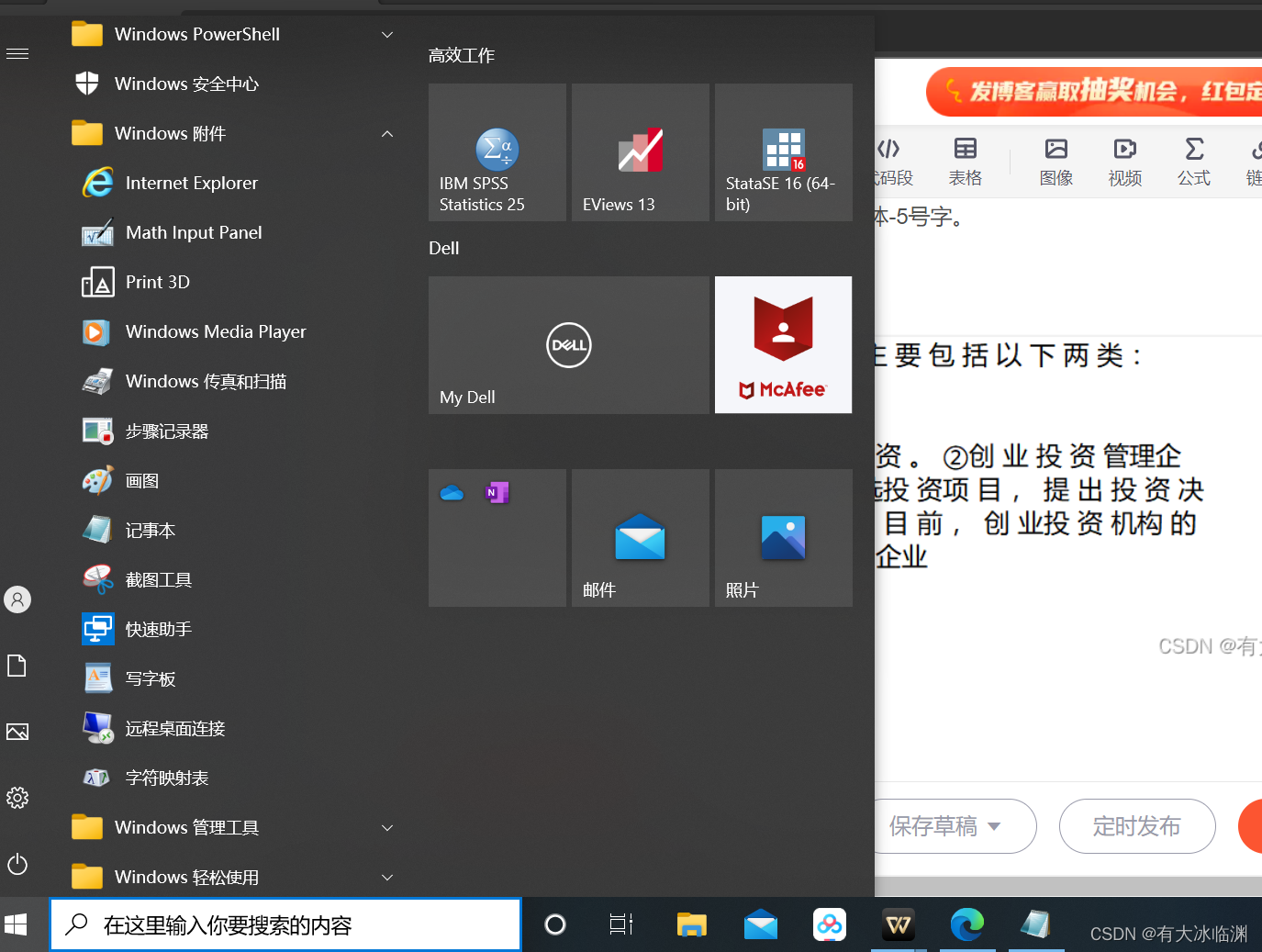Click the 定时发布 button in the editor
The height and width of the screenshot is (952, 1262).
1137,826
